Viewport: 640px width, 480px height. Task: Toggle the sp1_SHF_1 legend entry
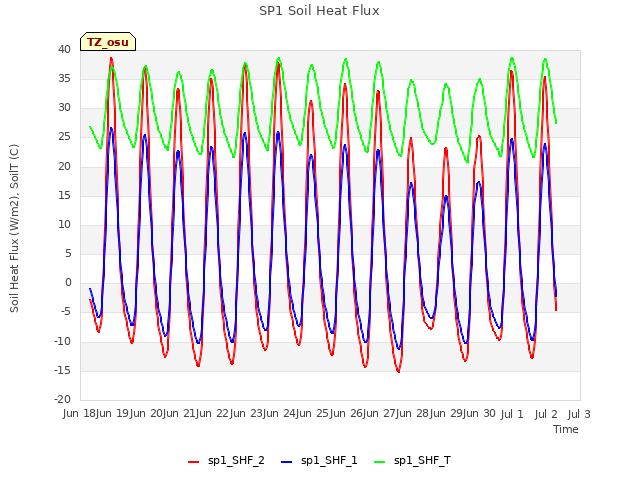[319, 461]
